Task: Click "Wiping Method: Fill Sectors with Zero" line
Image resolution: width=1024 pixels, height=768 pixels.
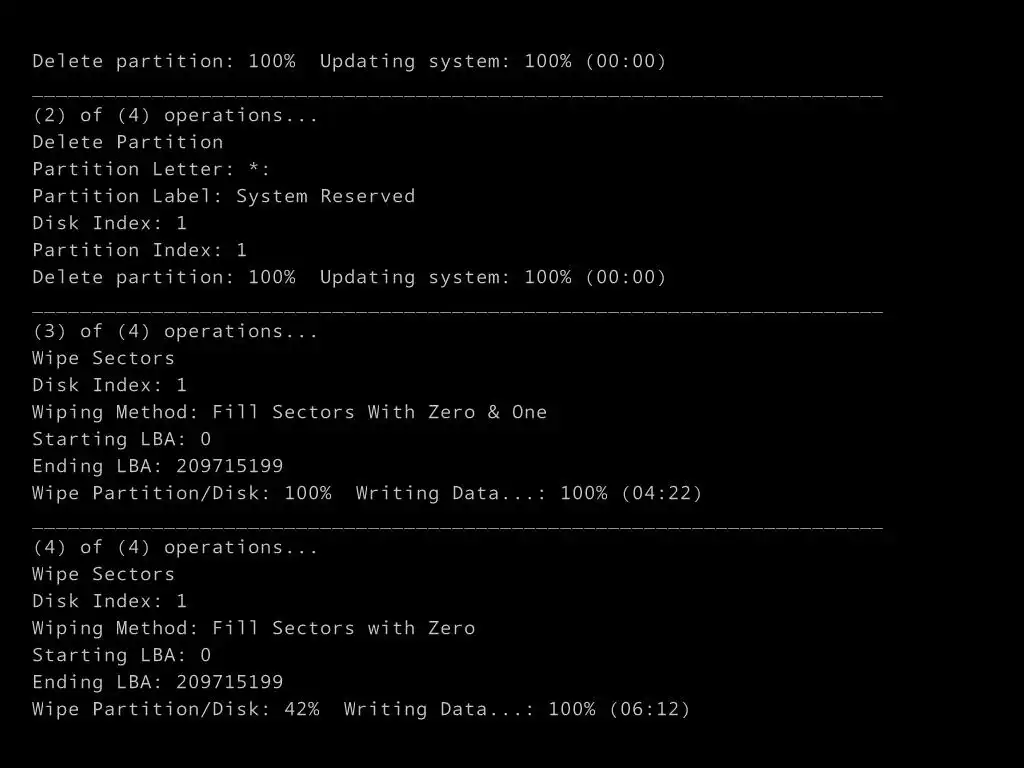Action: click(253, 628)
